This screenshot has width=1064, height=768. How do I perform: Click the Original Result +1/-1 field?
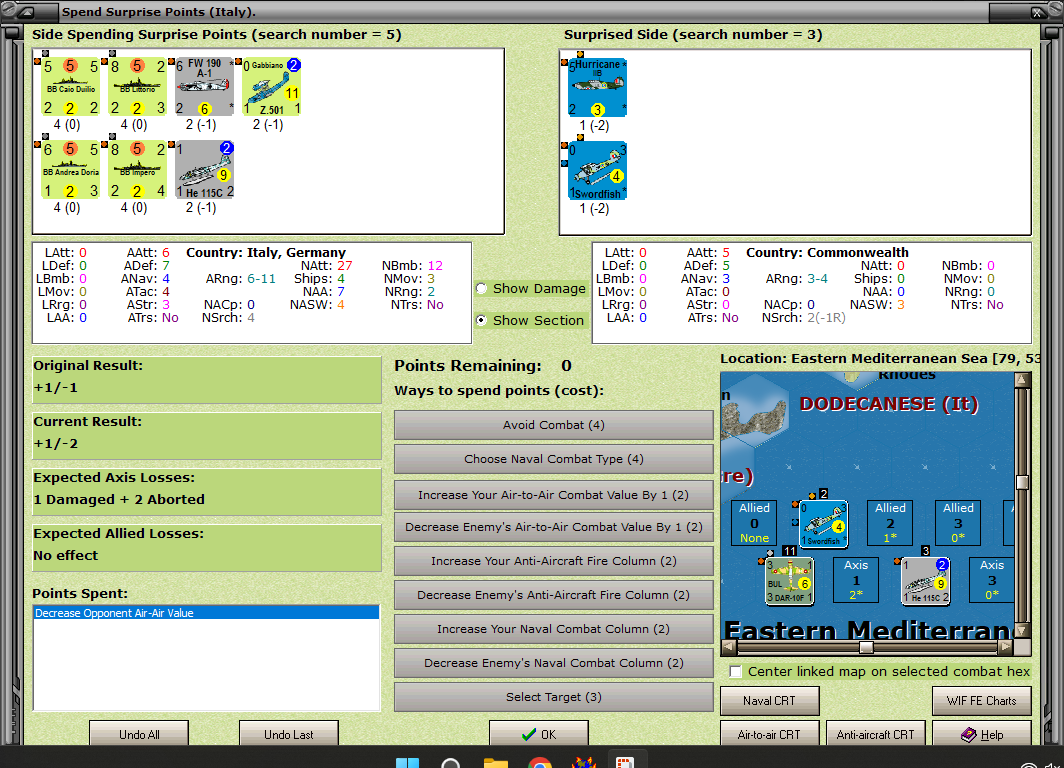[207, 380]
